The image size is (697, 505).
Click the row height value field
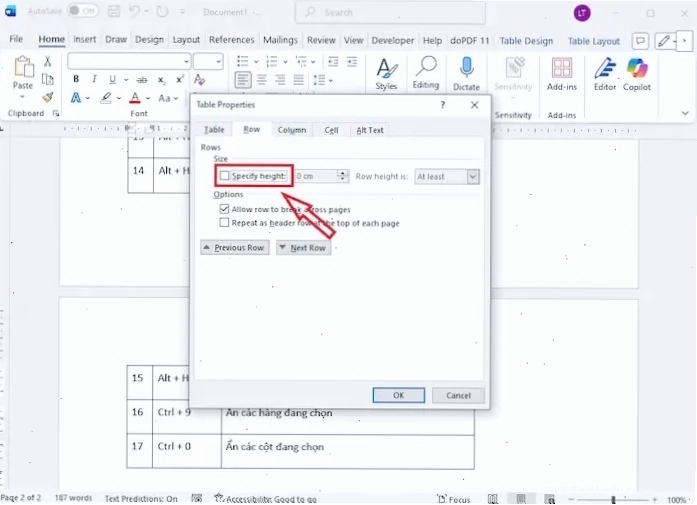click(316, 176)
